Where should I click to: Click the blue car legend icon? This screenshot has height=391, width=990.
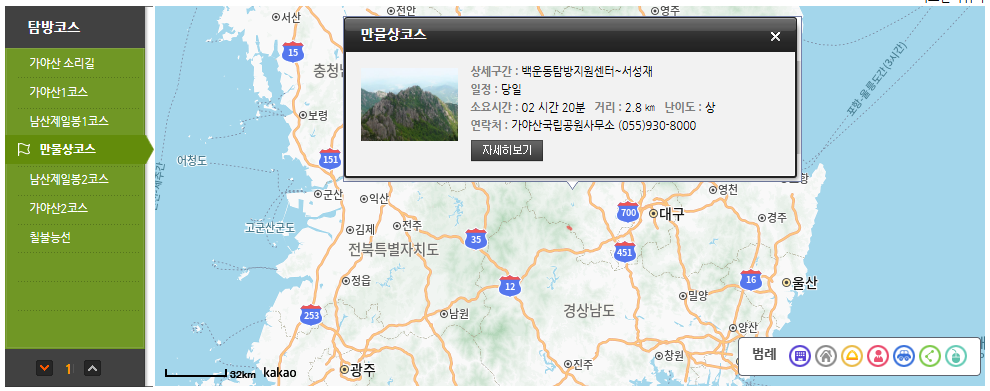coord(904,356)
